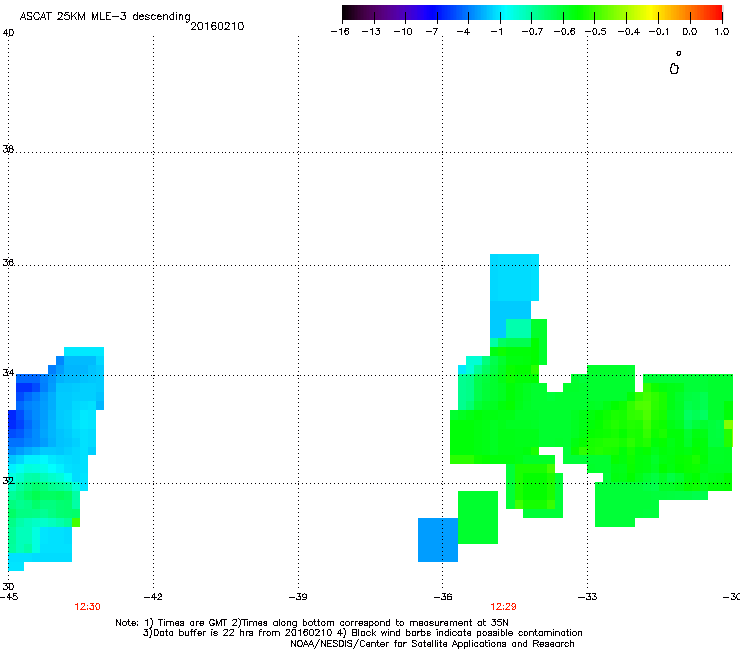740x650 pixels.
Task: Click the colorbar label -4
Action: coord(463,32)
